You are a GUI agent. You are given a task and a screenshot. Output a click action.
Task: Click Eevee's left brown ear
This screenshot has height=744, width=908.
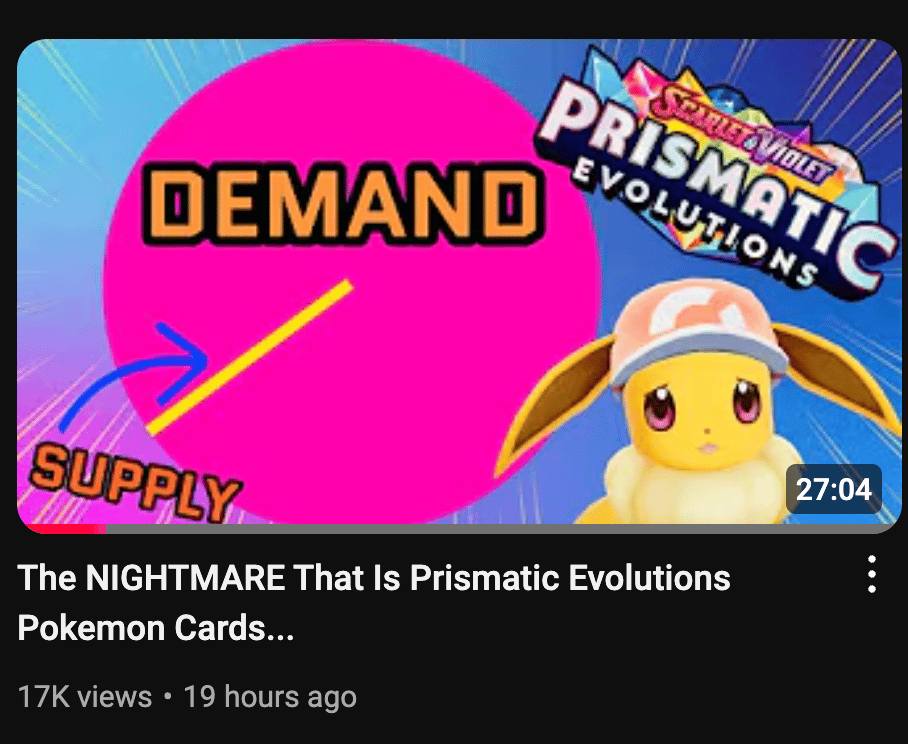click(x=555, y=403)
